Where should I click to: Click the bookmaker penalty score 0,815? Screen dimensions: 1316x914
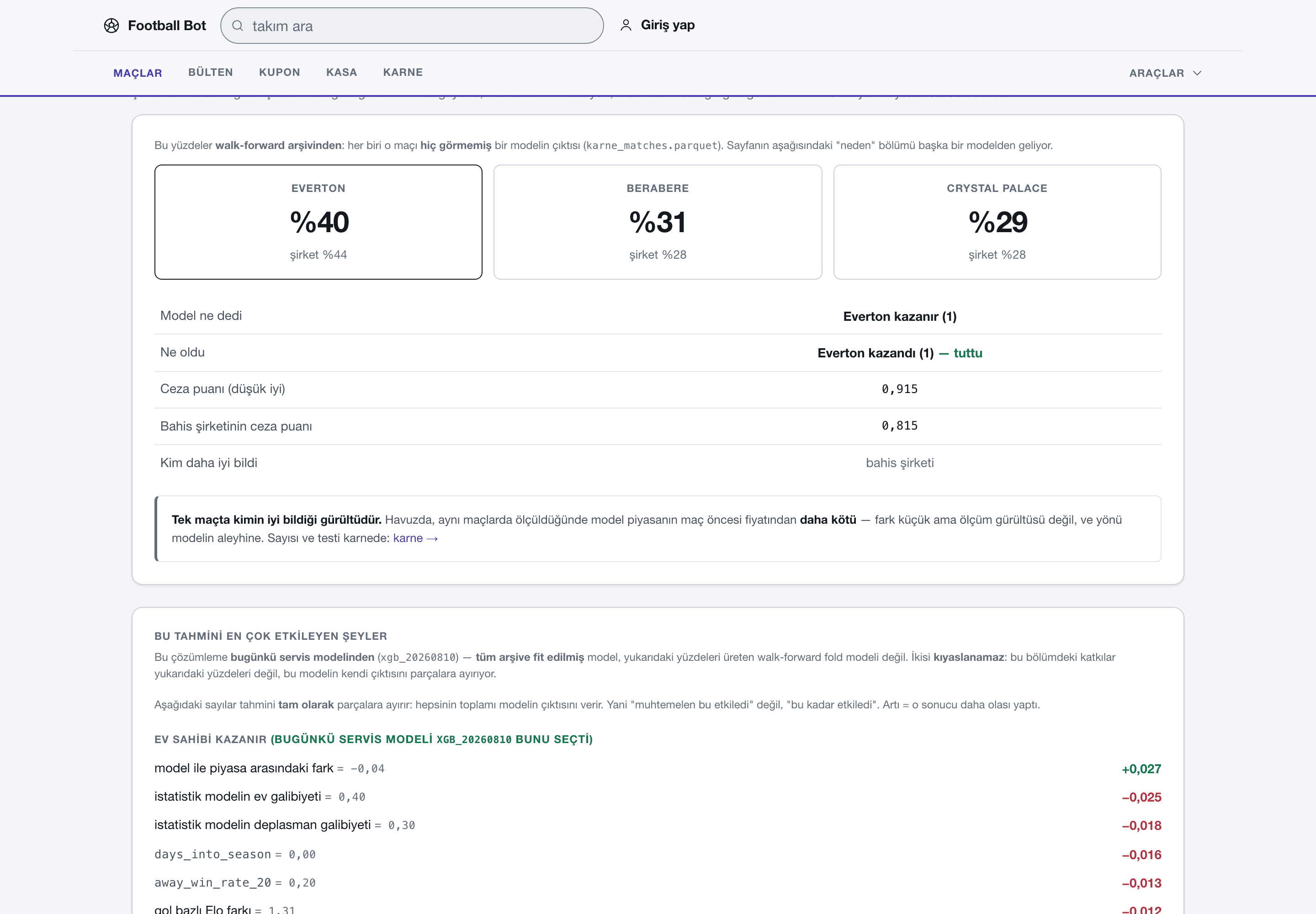(899, 426)
